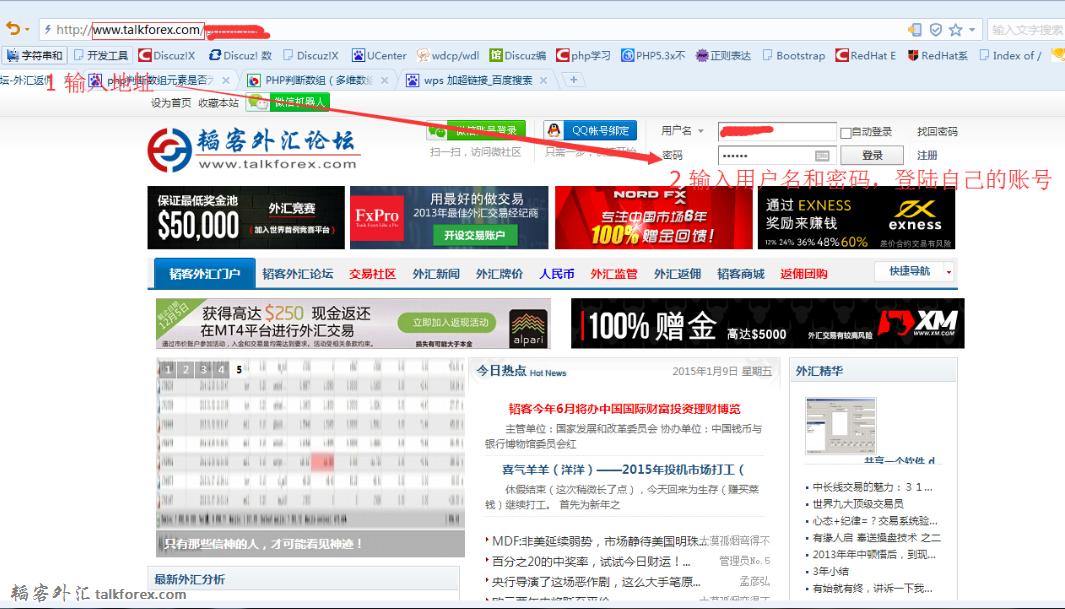Screen dimensions: 1065x609
Task: Select the 外汇返佣 nav item
Action: coord(677,274)
